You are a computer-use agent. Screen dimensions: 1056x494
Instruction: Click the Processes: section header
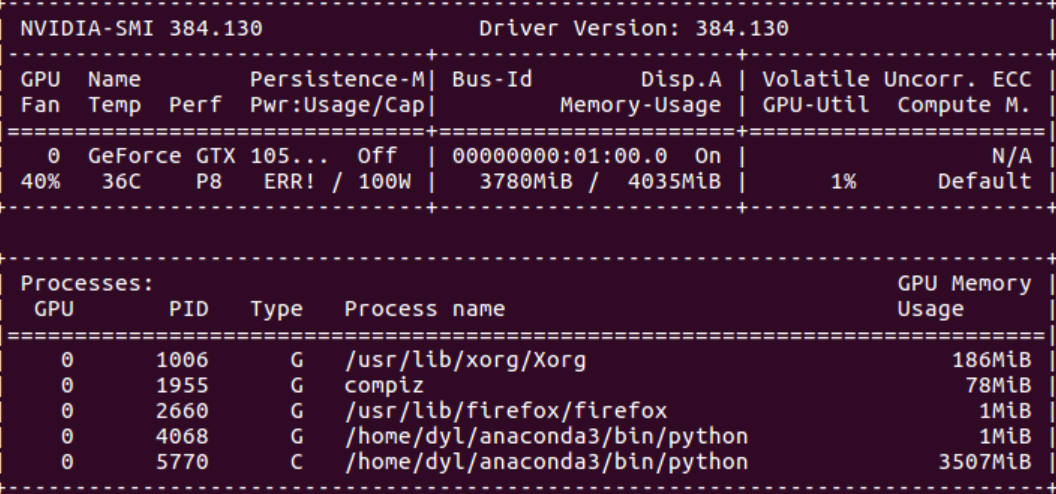click(x=88, y=283)
